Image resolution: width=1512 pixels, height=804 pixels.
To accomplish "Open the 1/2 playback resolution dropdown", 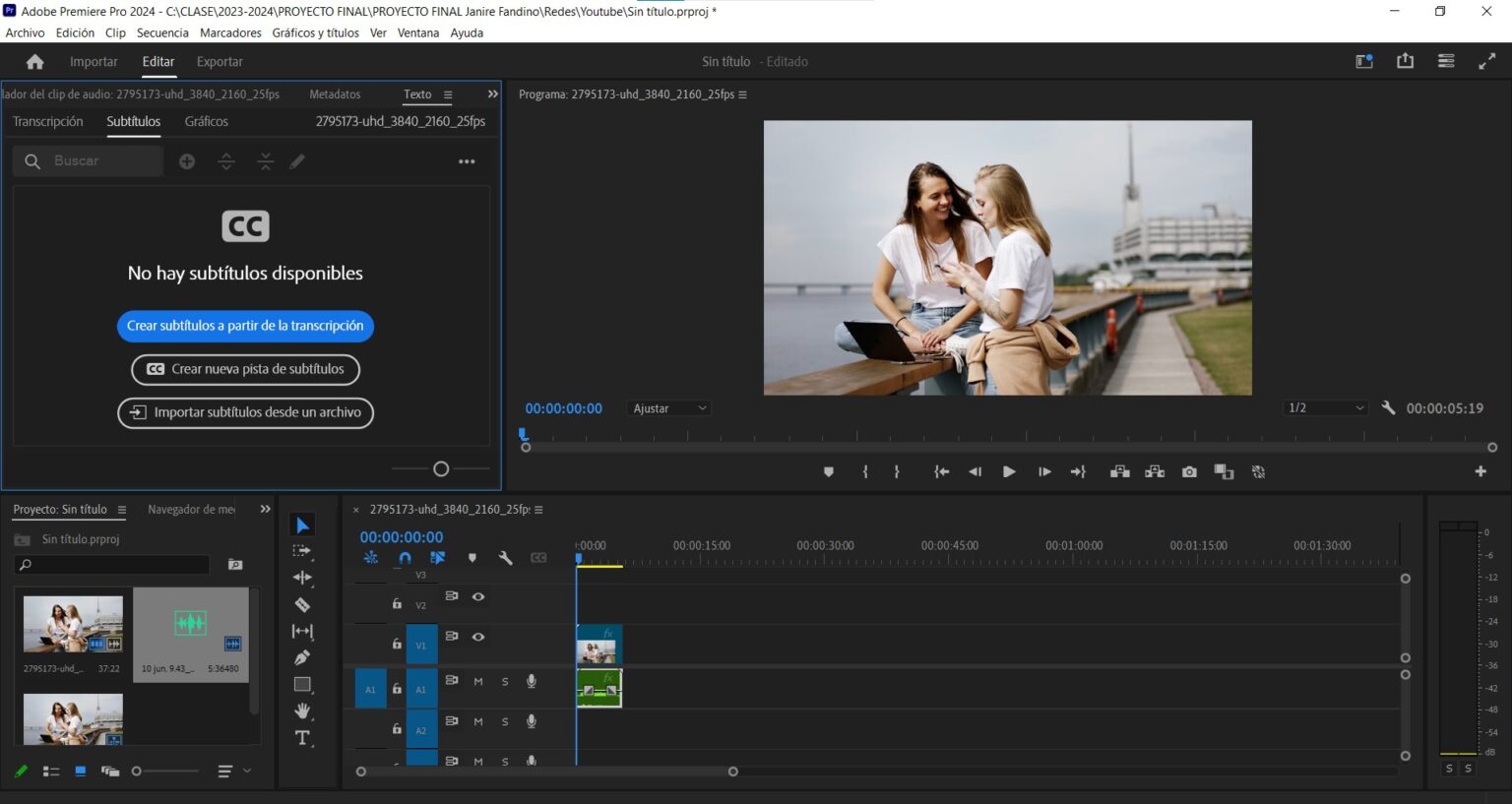I will click(1325, 408).
